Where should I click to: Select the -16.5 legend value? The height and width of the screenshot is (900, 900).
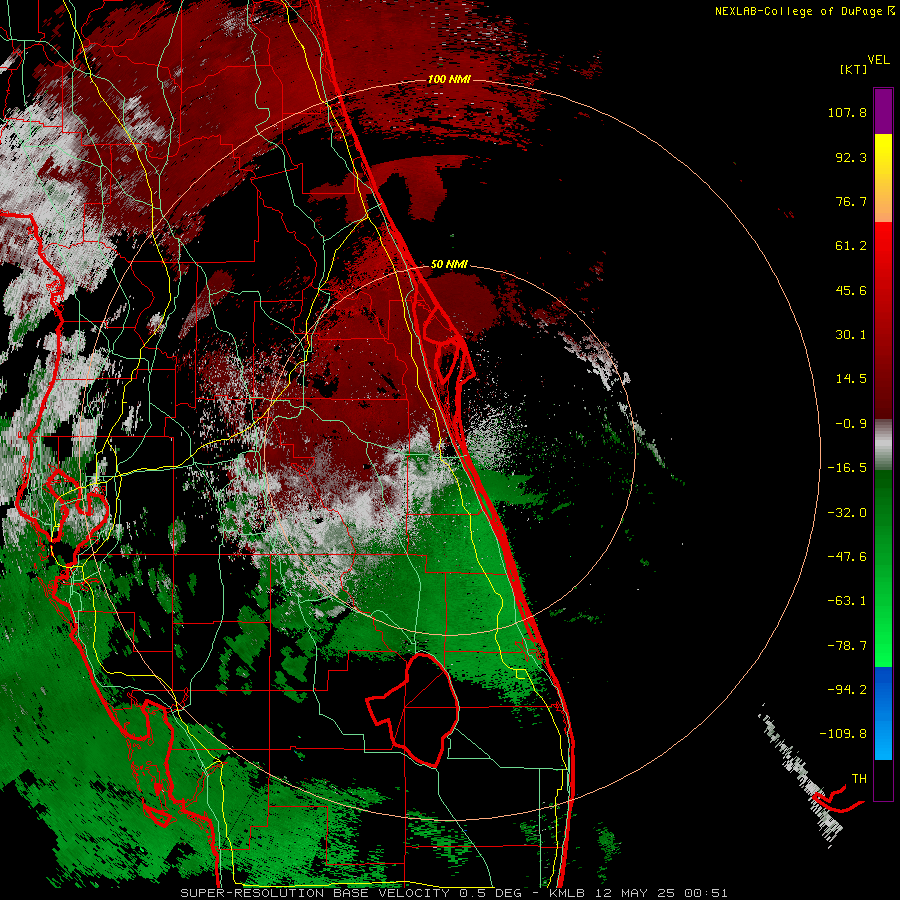point(847,468)
